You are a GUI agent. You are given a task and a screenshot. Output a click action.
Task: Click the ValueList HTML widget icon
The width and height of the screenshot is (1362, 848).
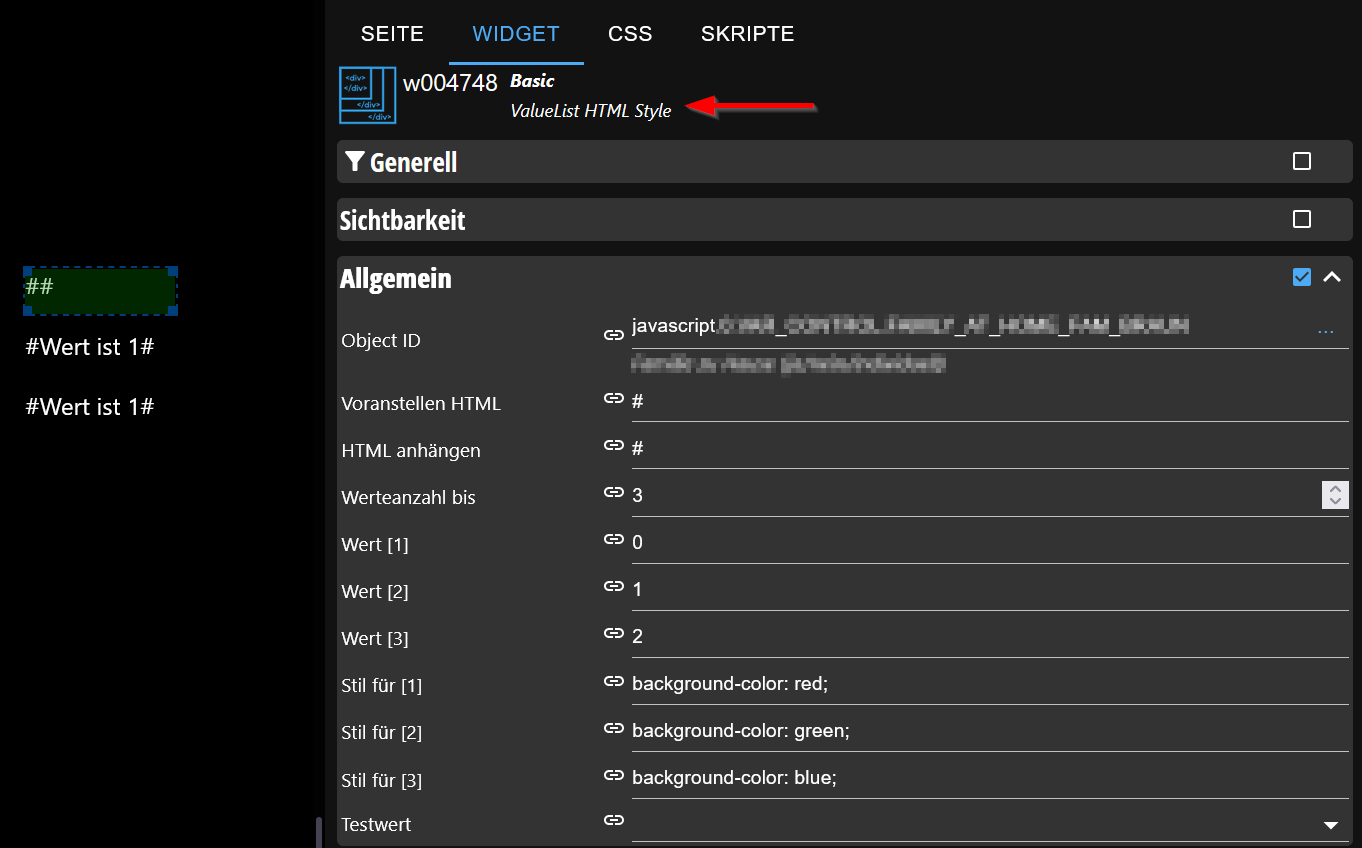click(368, 96)
